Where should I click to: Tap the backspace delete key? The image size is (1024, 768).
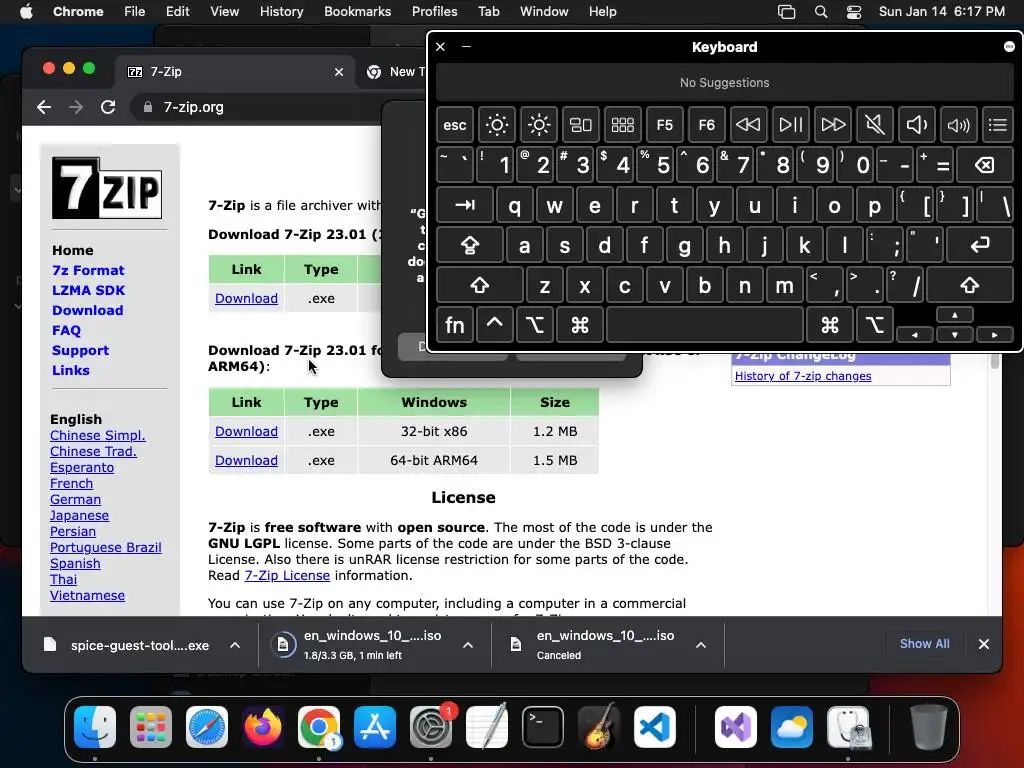click(x=985, y=165)
